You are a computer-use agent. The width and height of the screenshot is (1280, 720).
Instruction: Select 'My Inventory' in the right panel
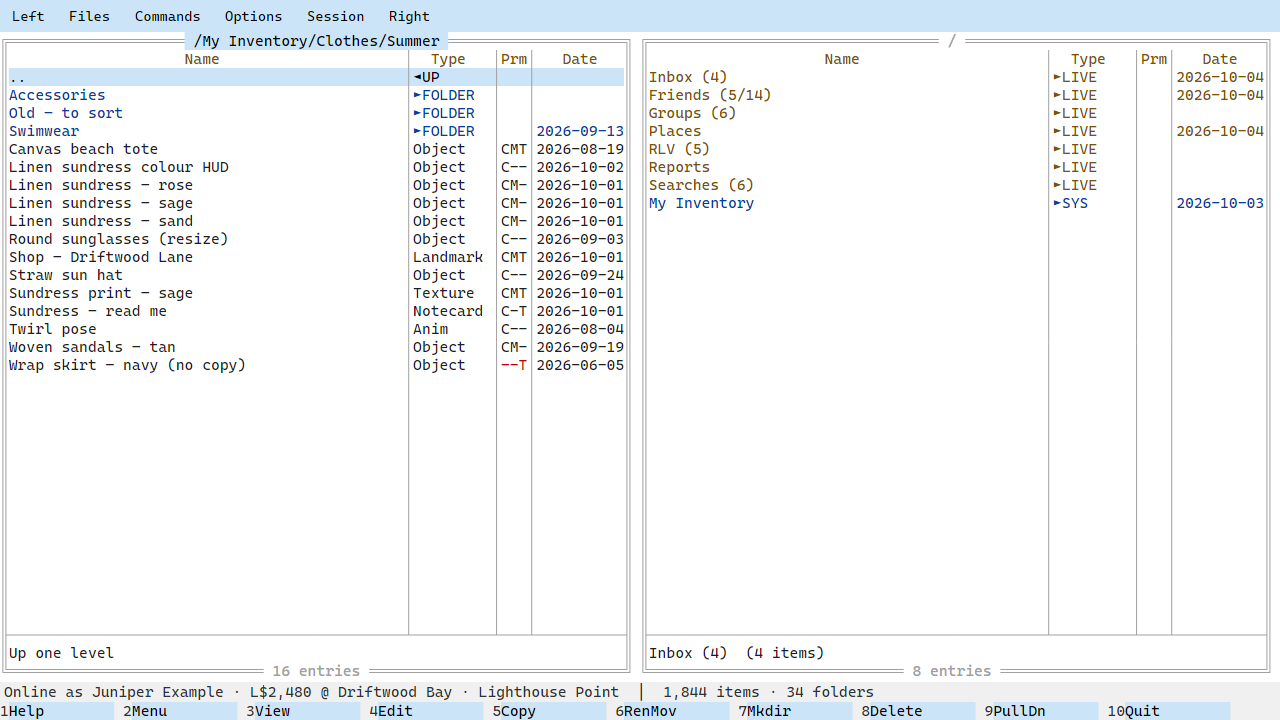tap(956, 203)
